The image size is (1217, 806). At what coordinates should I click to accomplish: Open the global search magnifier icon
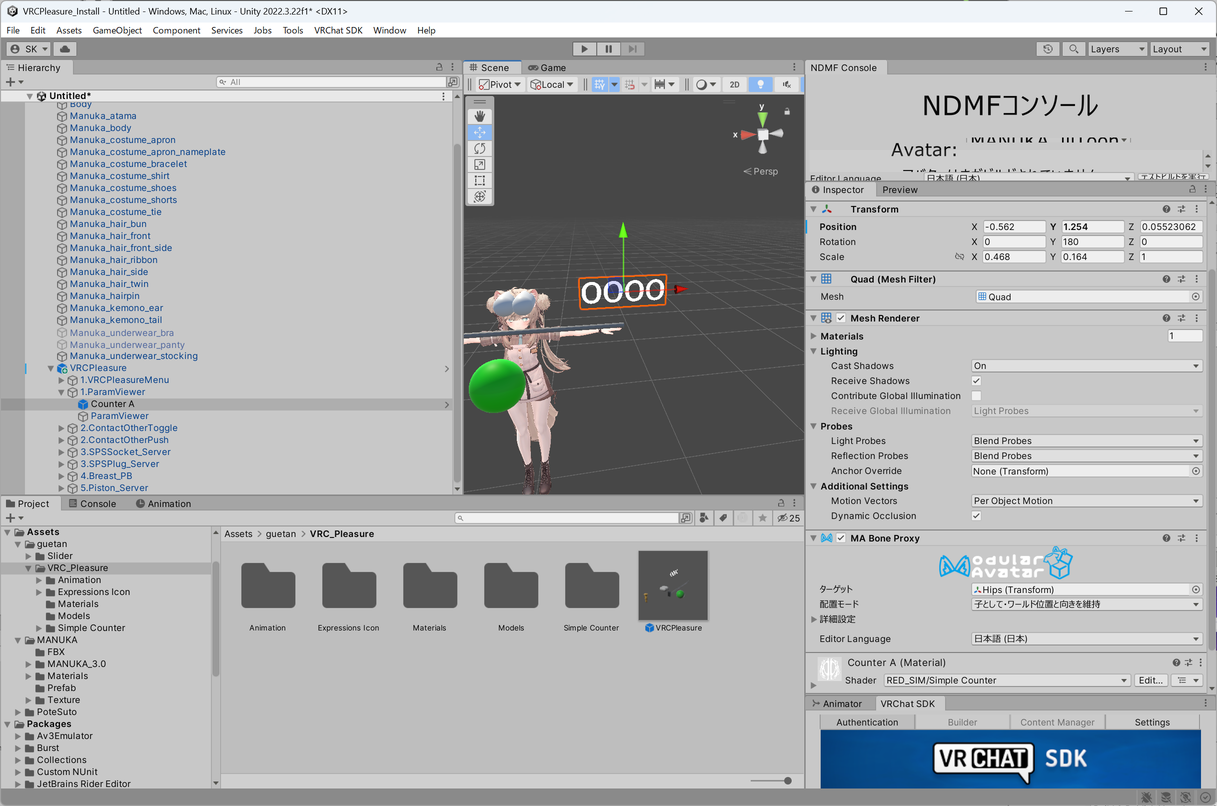(1073, 49)
